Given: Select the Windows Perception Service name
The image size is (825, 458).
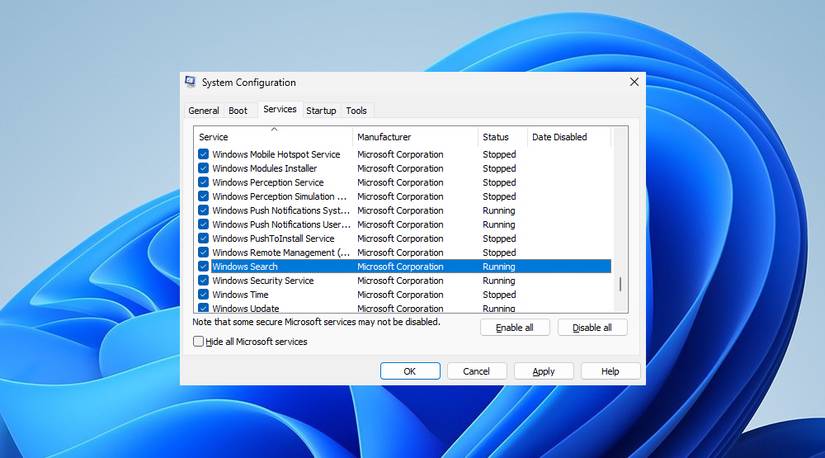Looking at the screenshot, I should pyautogui.click(x=268, y=182).
